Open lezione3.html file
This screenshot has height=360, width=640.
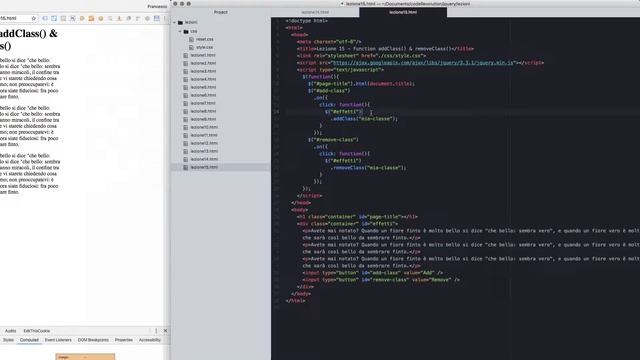(x=203, y=71)
